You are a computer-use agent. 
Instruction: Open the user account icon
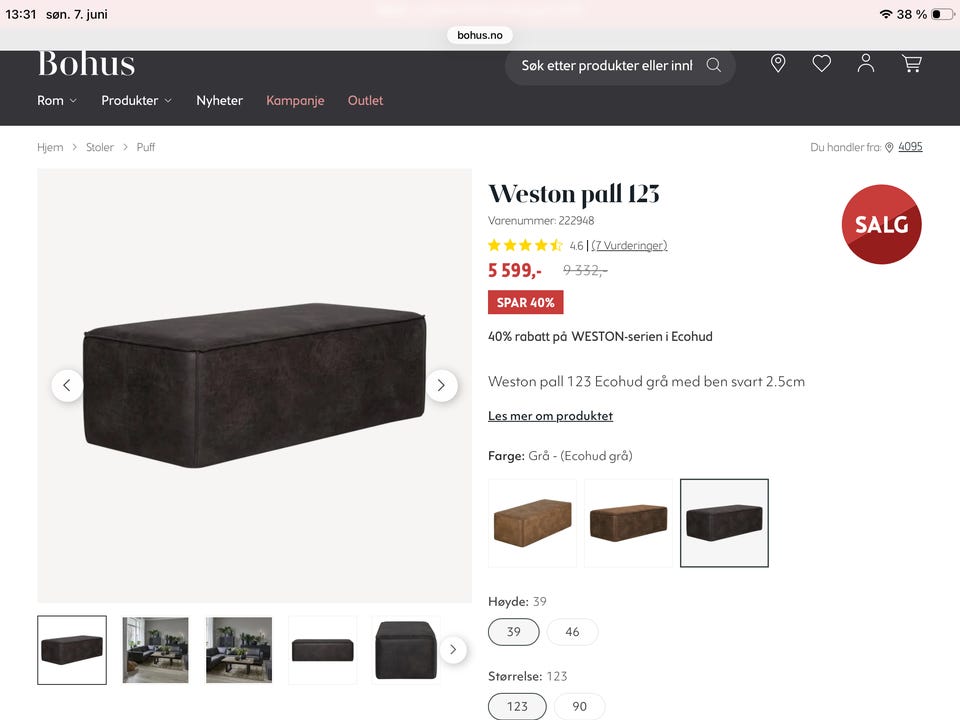[866, 63]
